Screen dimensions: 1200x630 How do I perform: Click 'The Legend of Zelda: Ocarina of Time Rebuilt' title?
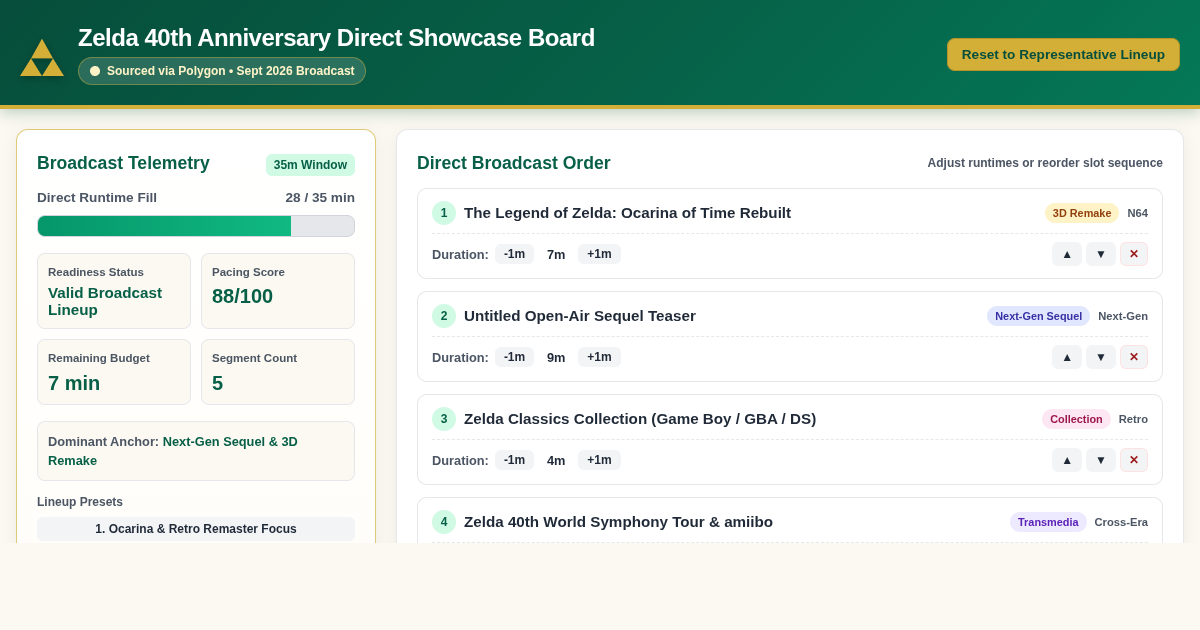627,213
